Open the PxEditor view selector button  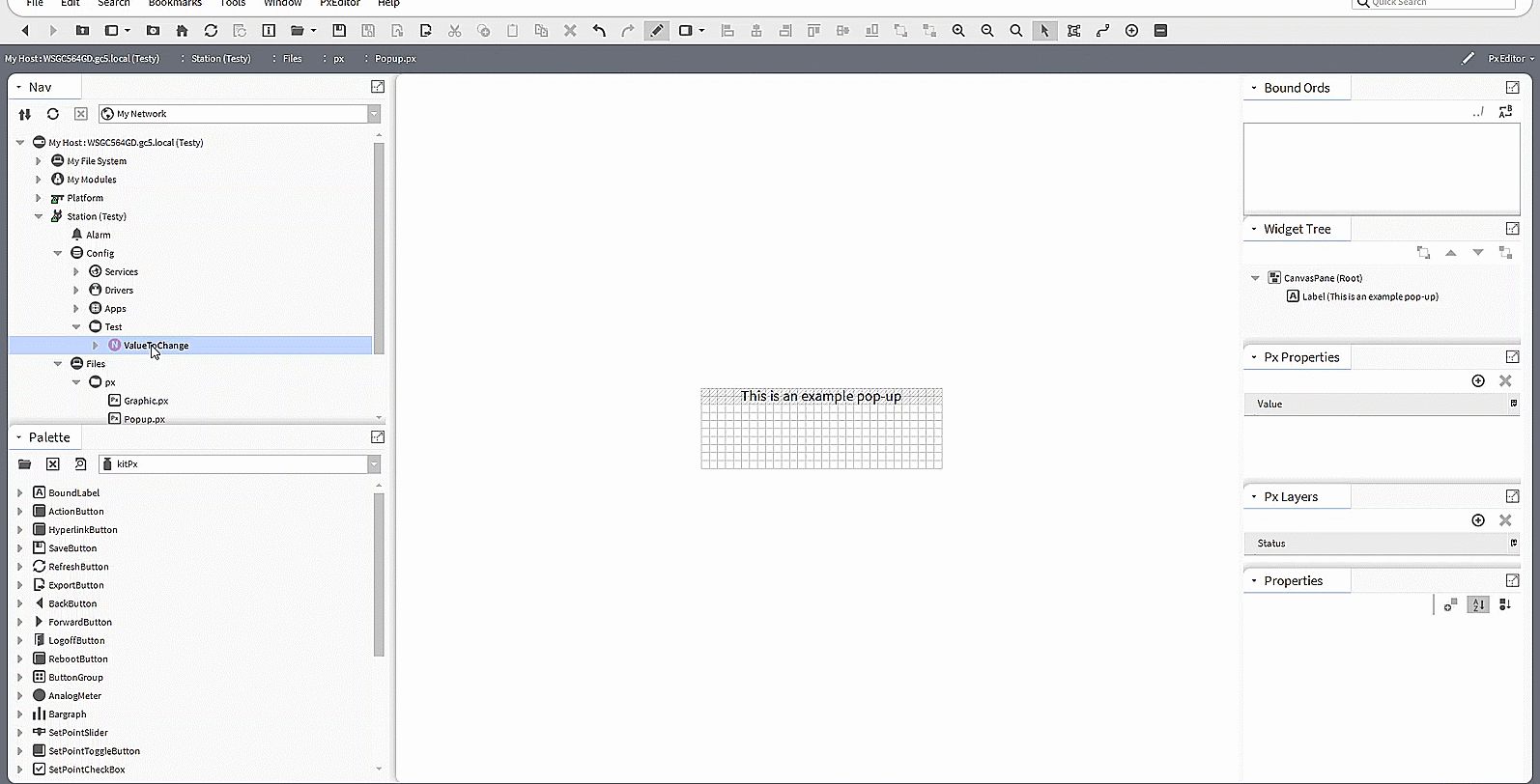1510,59
